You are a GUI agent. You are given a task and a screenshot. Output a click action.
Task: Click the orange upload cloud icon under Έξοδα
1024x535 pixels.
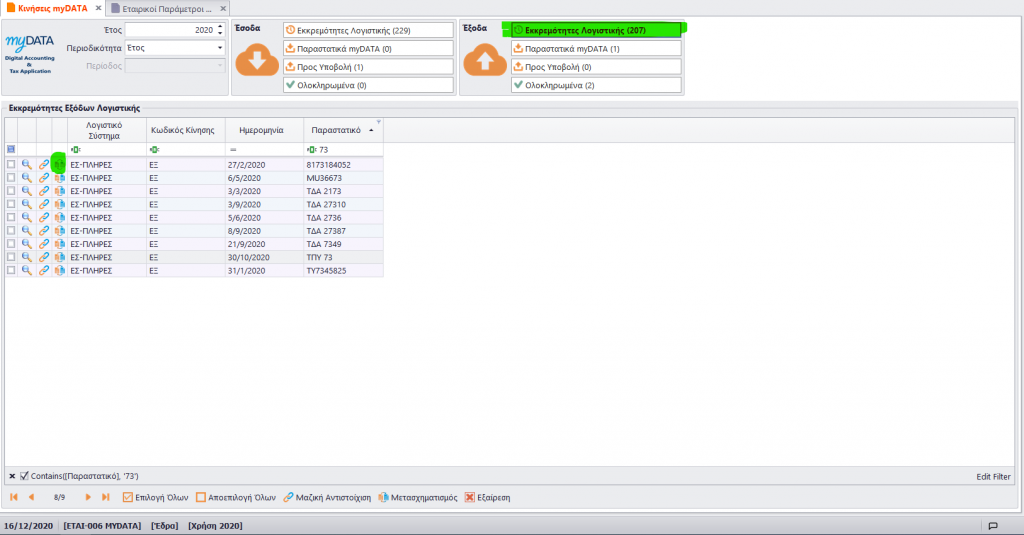485,60
